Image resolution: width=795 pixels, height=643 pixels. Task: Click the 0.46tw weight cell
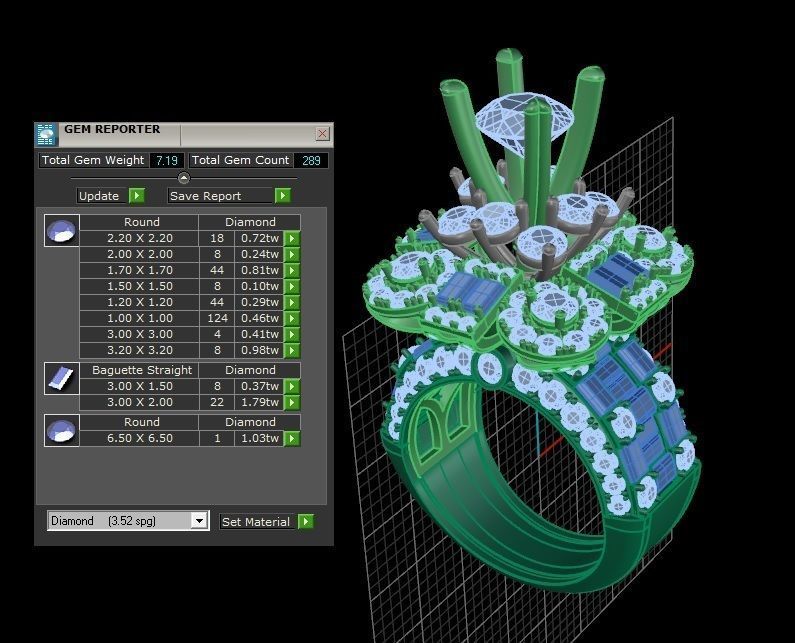click(x=259, y=318)
